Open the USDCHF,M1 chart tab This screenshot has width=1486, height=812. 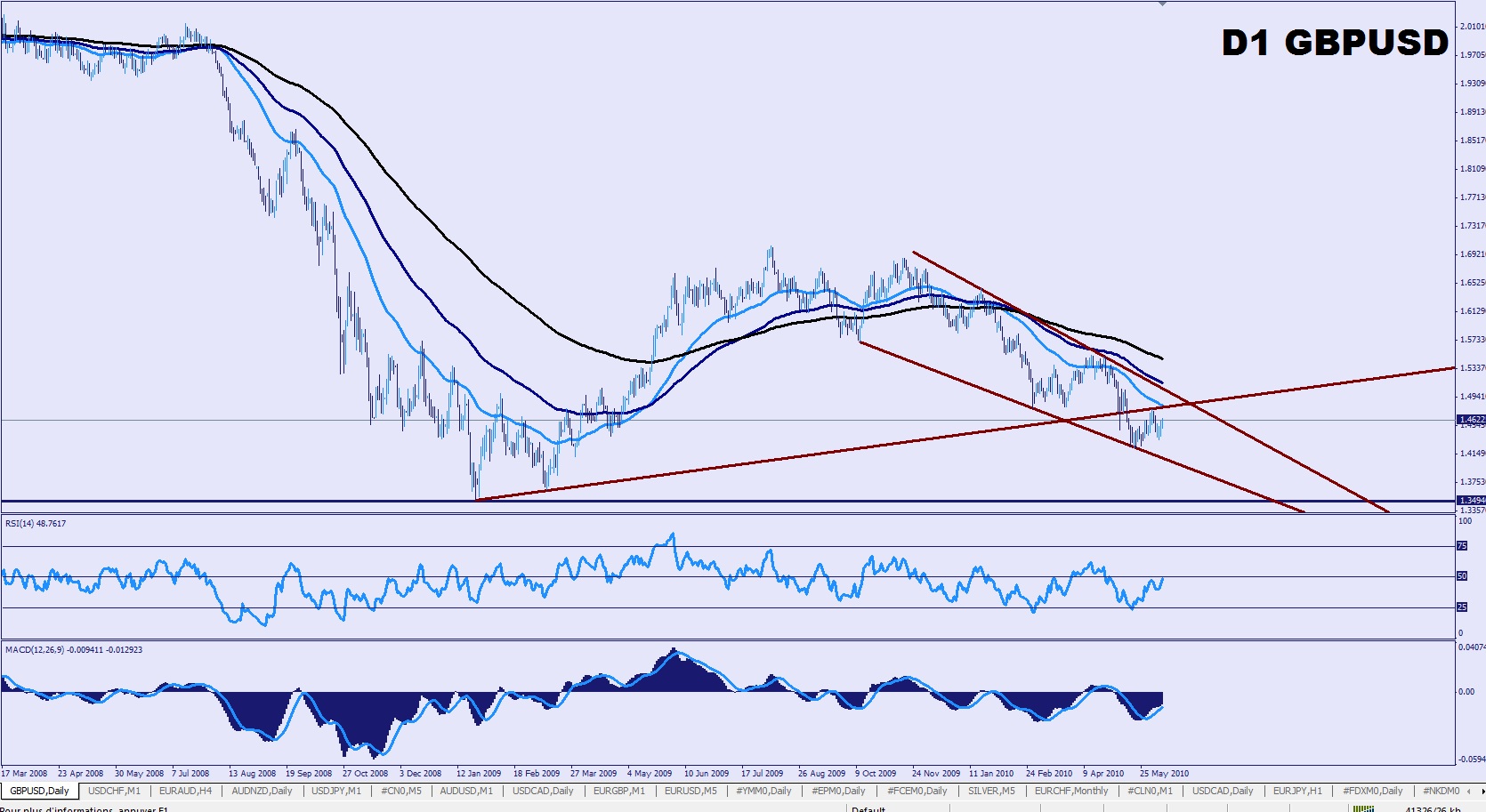pyautogui.click(x=114, y=791)
